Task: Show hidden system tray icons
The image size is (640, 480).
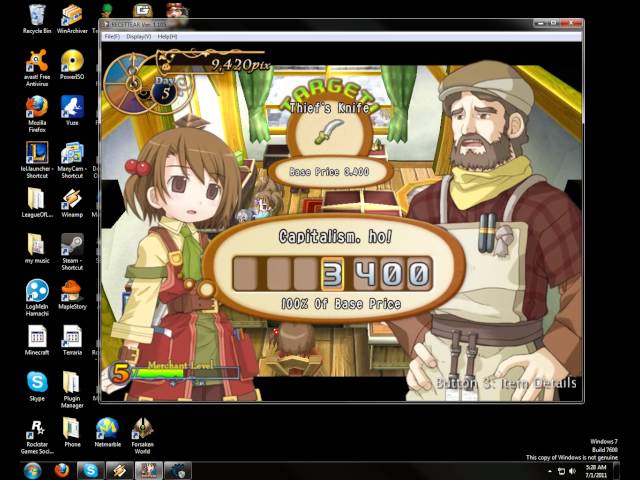Action: [x=550, y=471]
